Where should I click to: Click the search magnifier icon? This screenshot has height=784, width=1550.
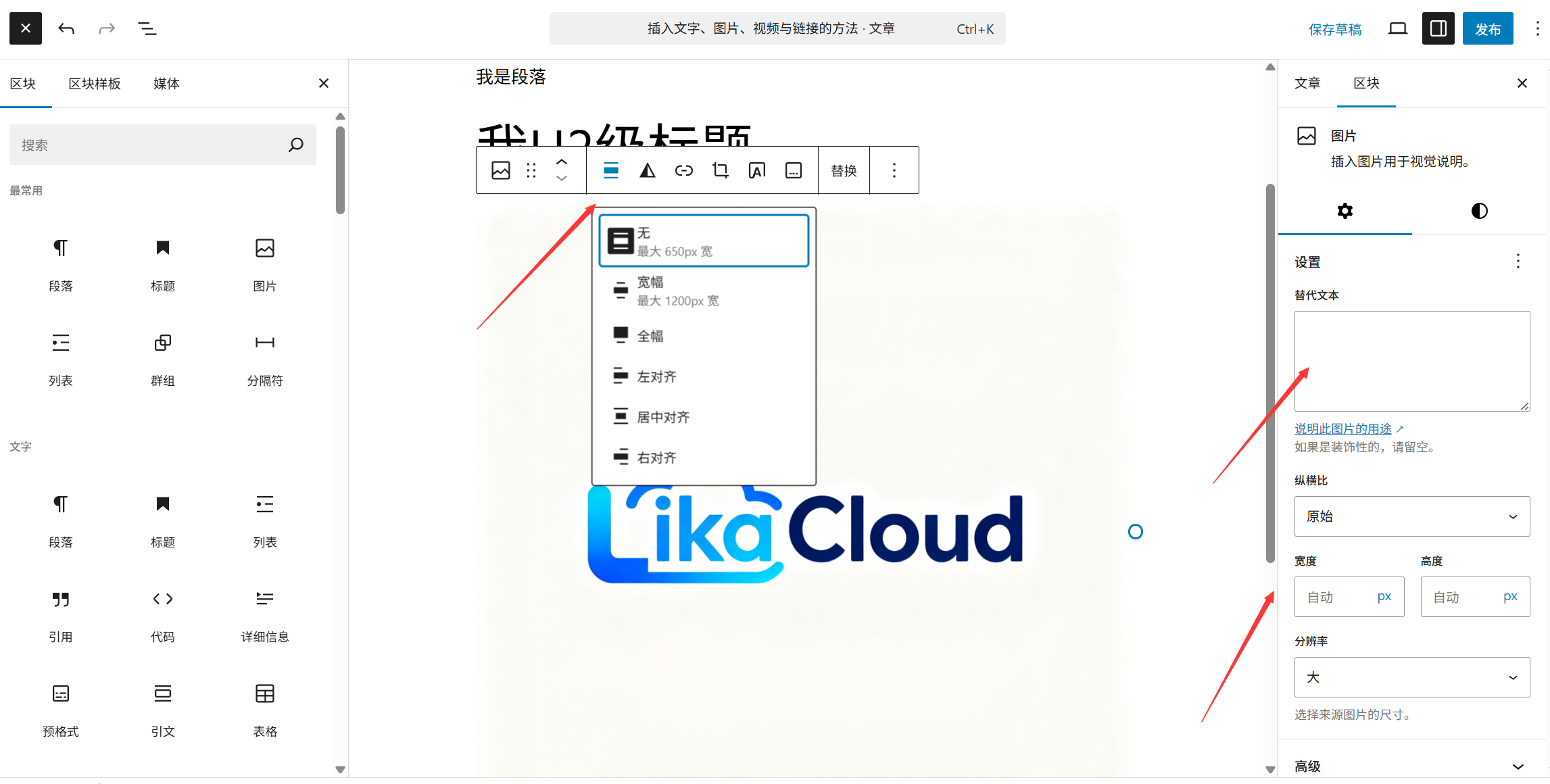point(296,145)
